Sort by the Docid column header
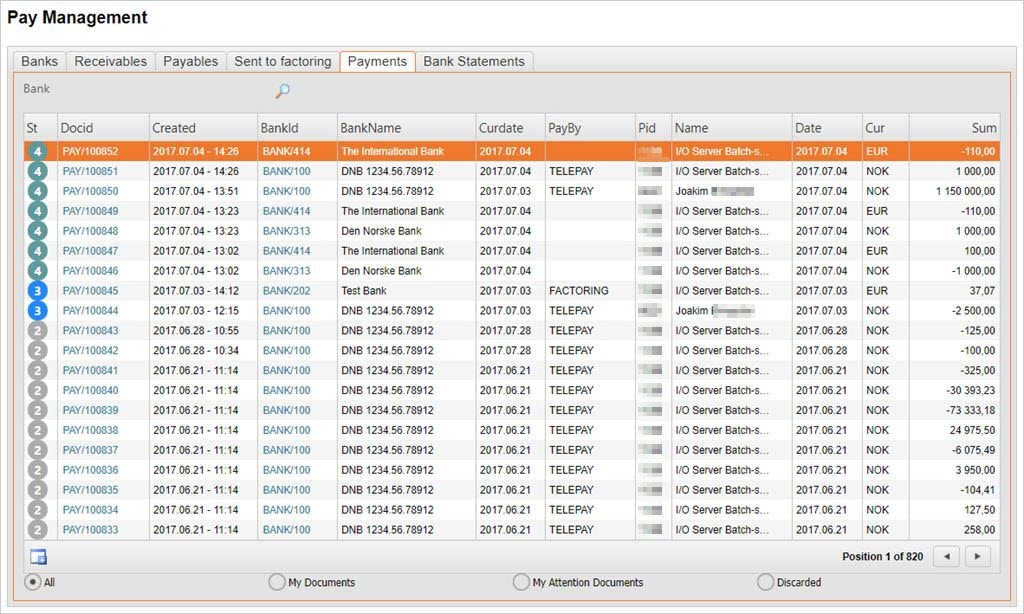 tap(103, 128)
